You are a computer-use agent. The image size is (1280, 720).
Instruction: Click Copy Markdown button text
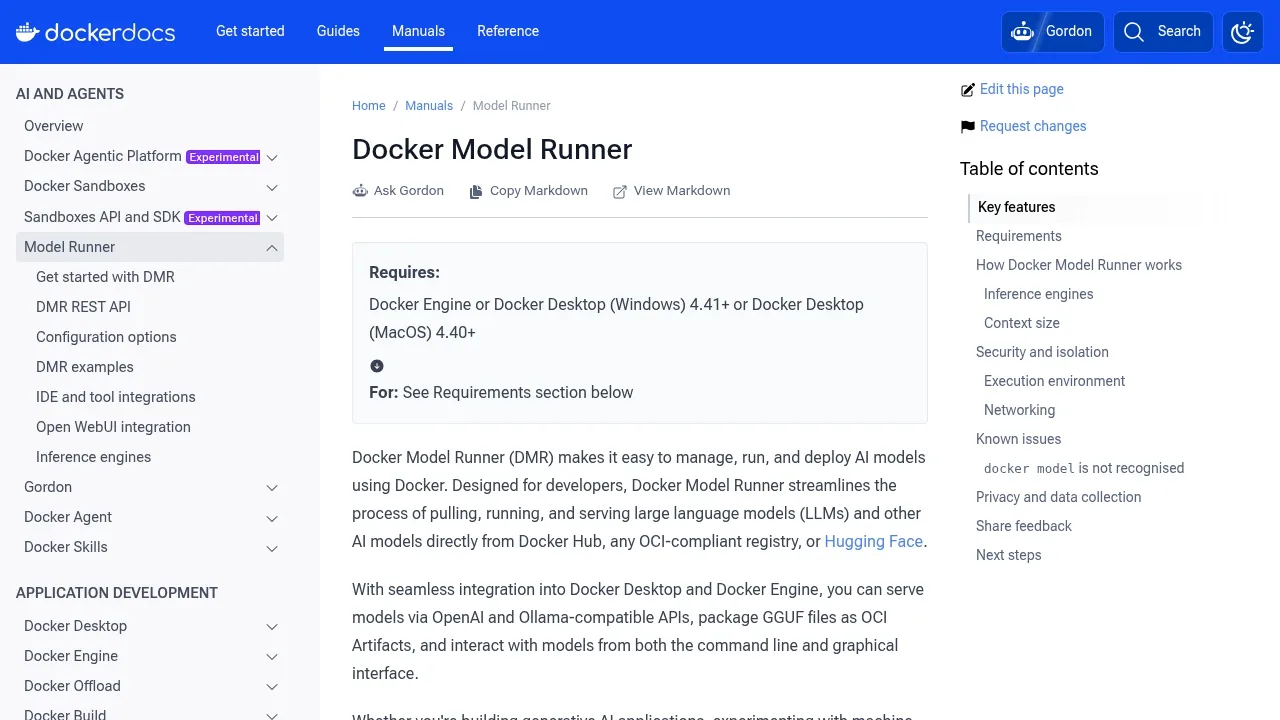[539, 191]
